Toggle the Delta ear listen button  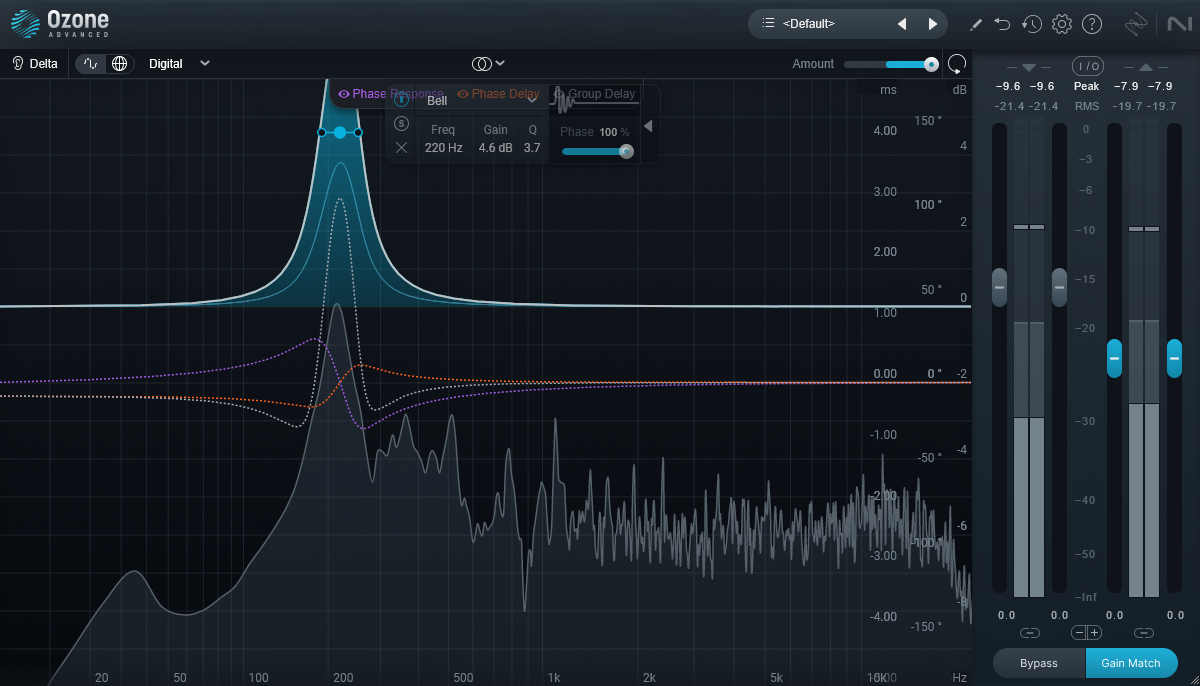point(35,63)
